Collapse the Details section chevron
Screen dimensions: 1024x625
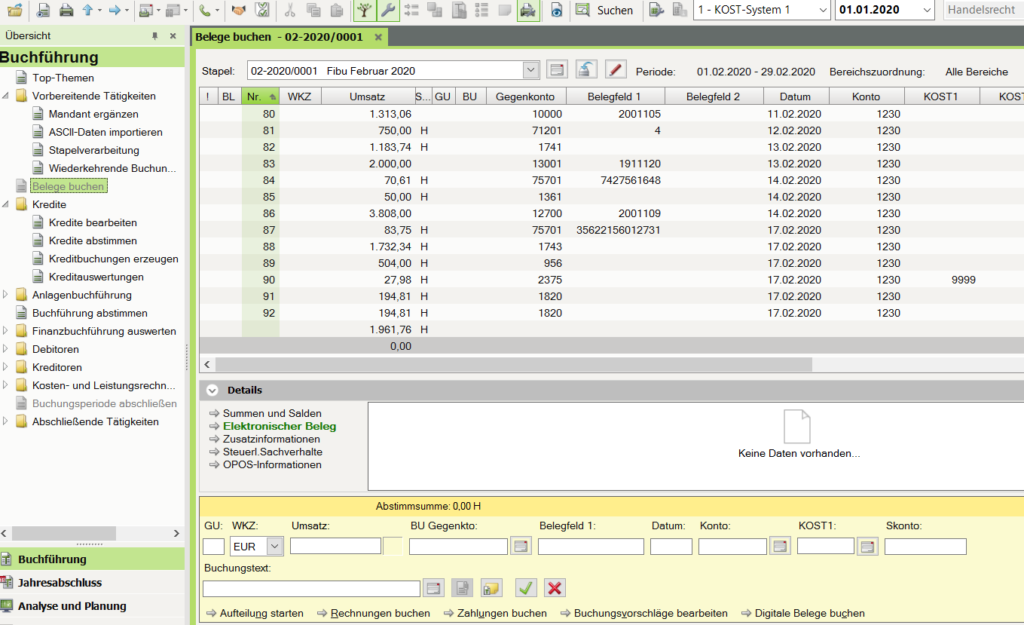click(212, 390)
